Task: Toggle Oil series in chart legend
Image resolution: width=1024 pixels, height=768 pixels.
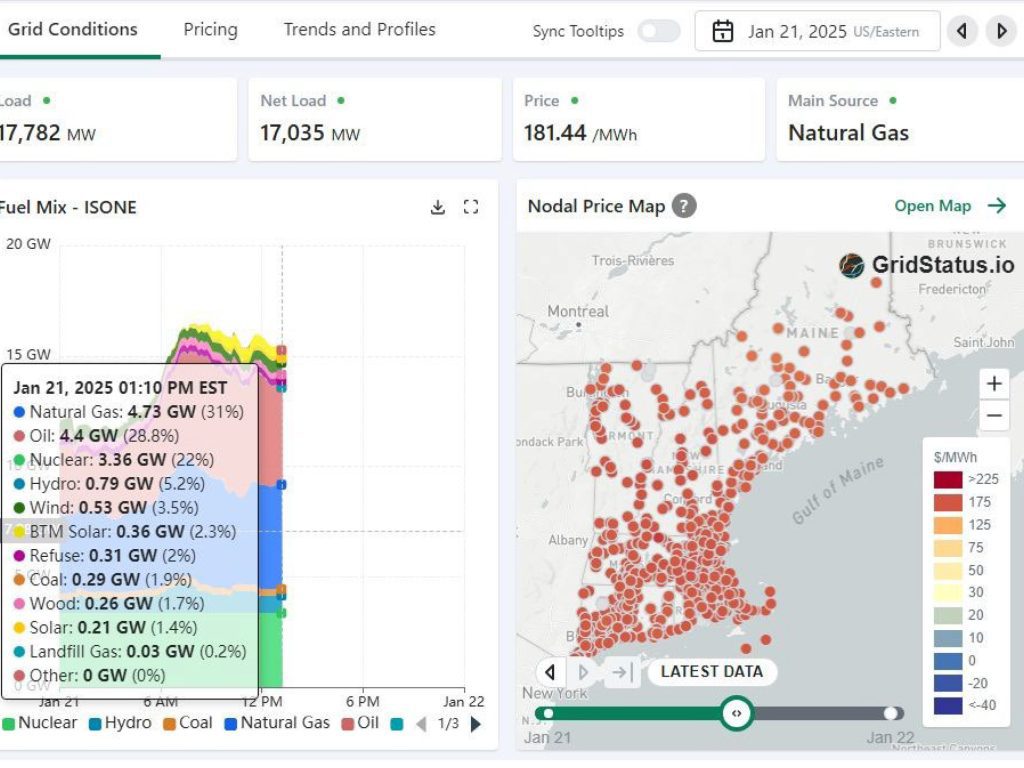Action: point(360,723)
